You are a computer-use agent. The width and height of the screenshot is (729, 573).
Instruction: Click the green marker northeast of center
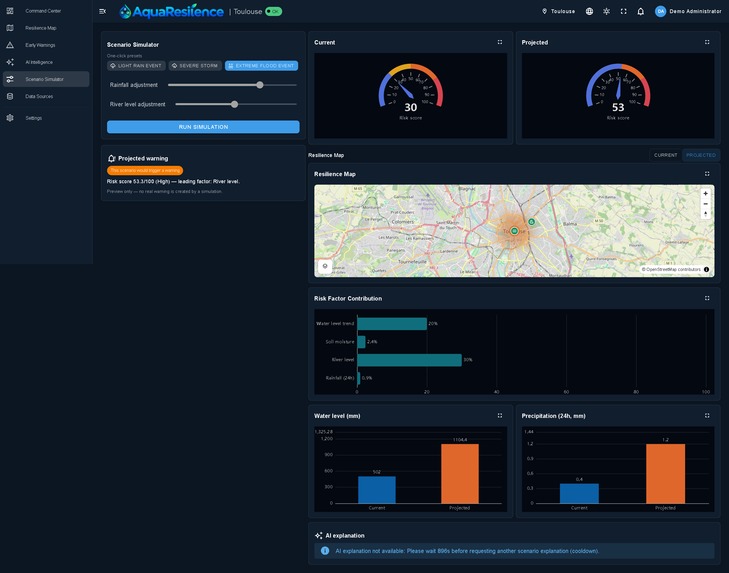(531, 222)
